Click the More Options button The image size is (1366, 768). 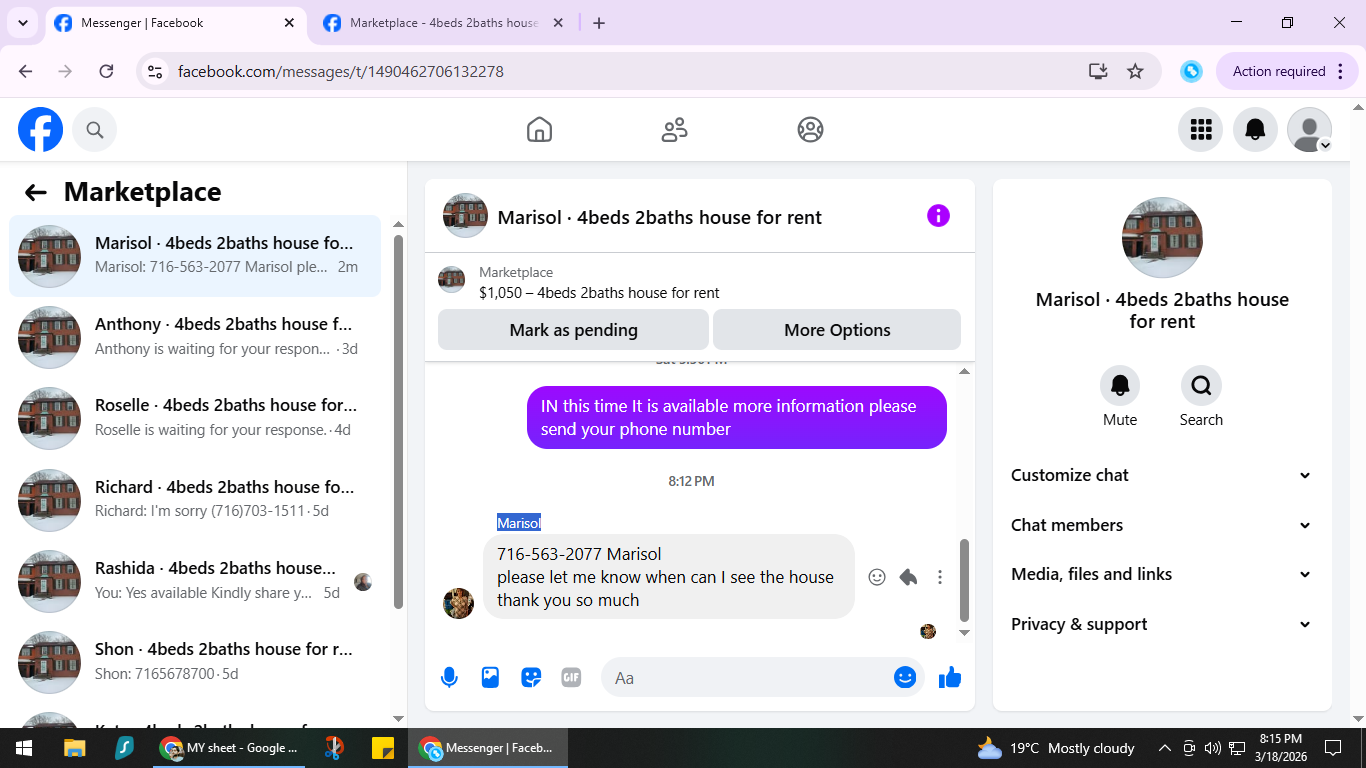pyautogui.click(x=837, y=330)
